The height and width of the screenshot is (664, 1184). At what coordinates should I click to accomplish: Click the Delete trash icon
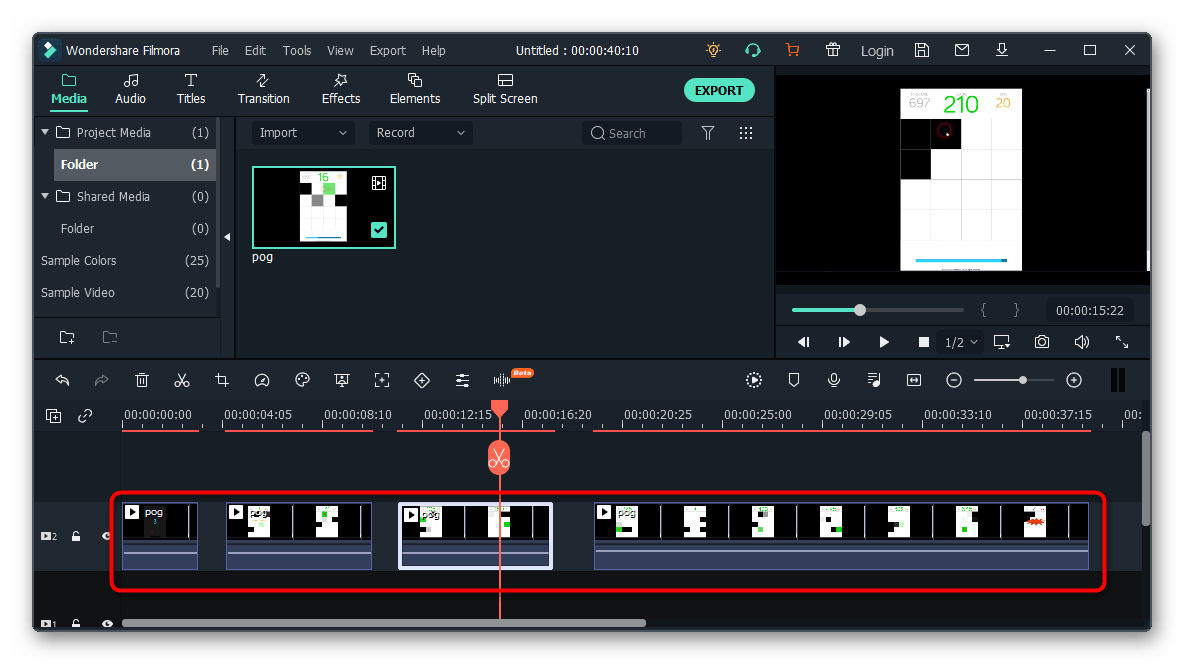(x=142, y=380)
